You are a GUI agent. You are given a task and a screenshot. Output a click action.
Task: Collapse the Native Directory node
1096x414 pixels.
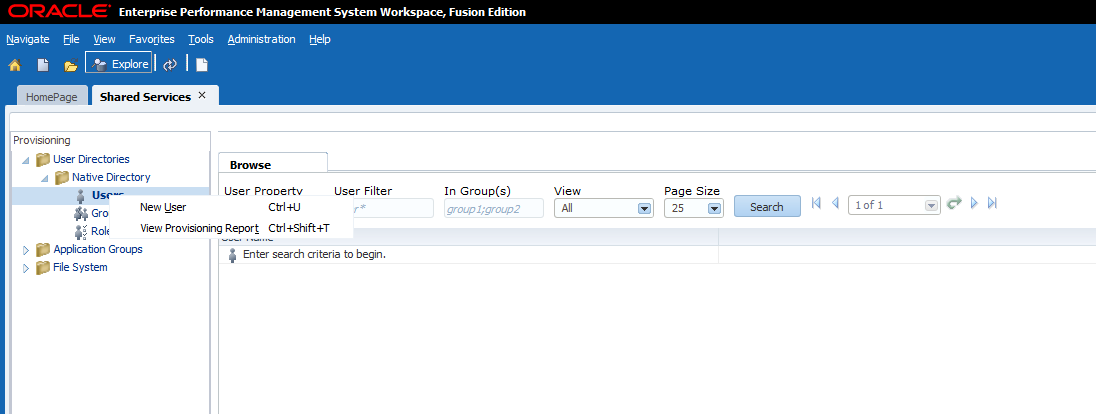(45, 178)
